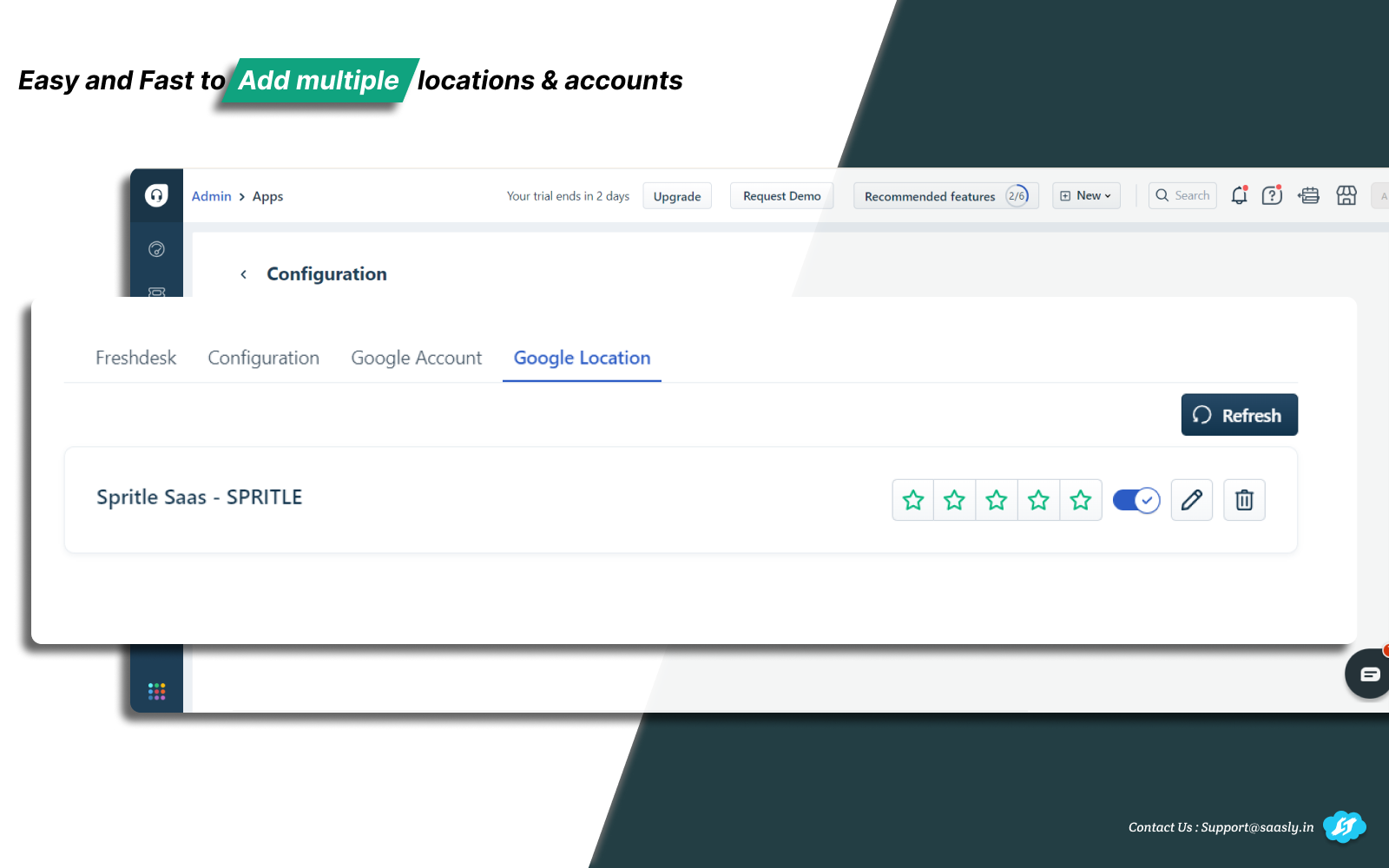Select the first star rating
Viewport: 1389px width, 868px height.
tap(913, 500)
